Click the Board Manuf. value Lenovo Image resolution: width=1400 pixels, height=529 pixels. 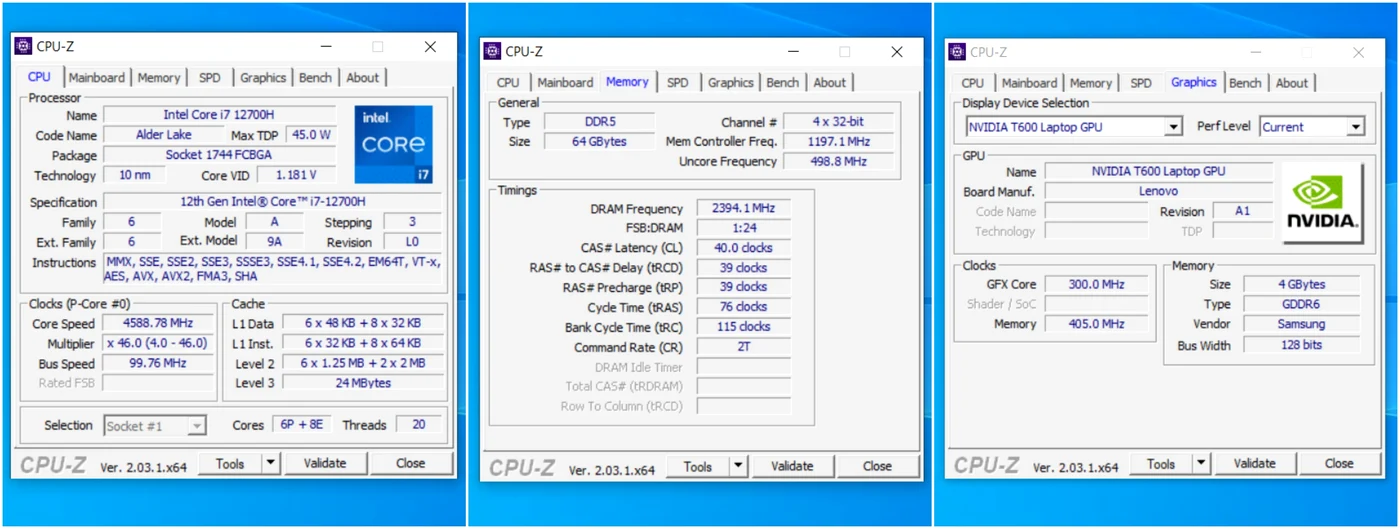coord(1158,191)
